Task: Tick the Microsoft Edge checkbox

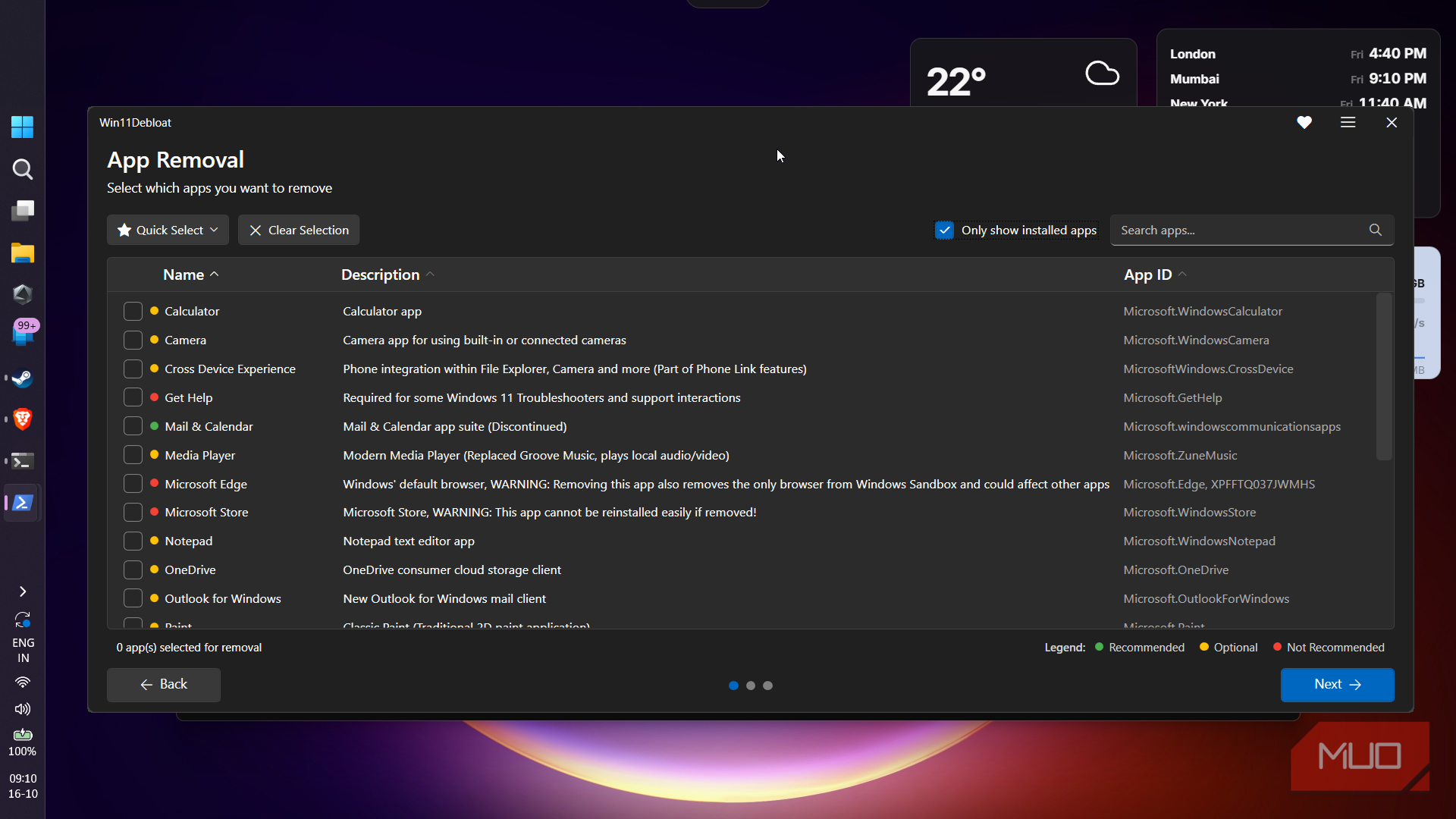Action: point(133,484)
